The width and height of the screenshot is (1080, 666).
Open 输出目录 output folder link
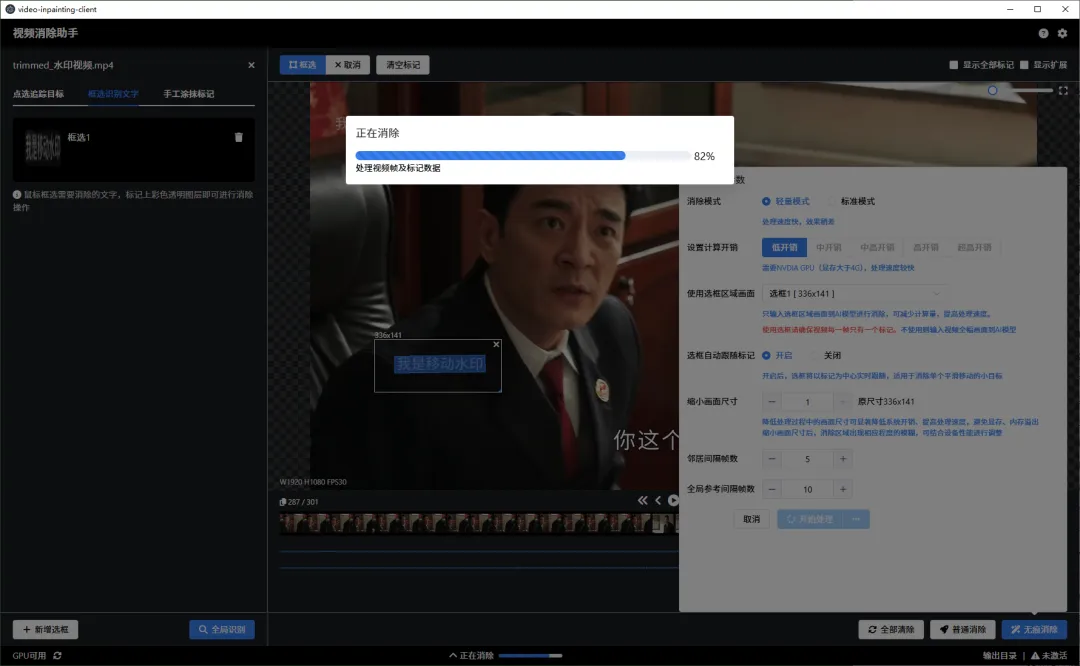point(999,656)
